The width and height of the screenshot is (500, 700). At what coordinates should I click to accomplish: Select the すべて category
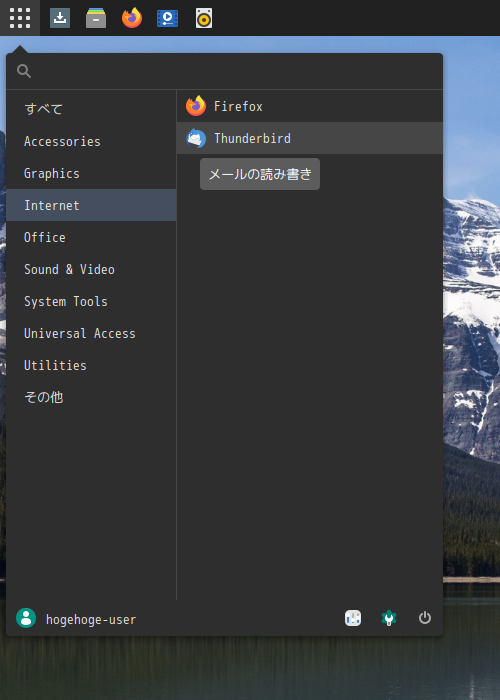(91, 109)
